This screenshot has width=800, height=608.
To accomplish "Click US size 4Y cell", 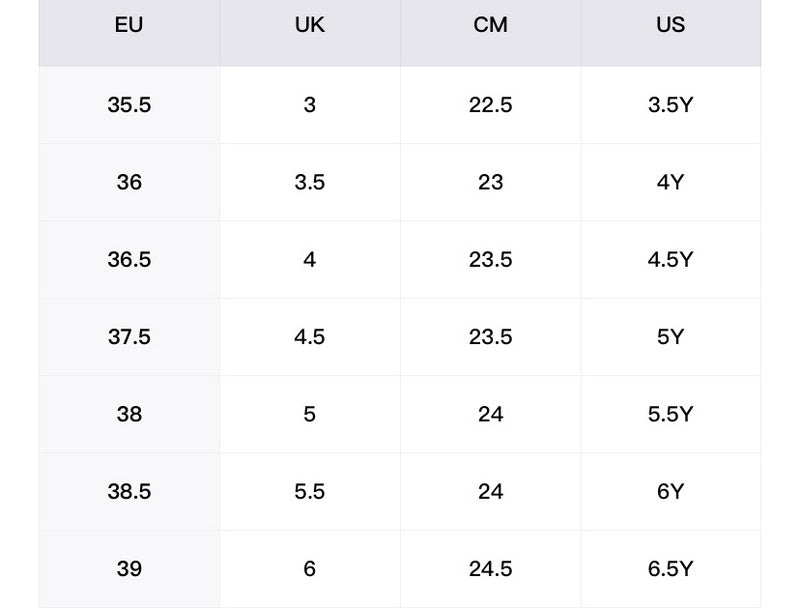I will (x=670, y=182).
